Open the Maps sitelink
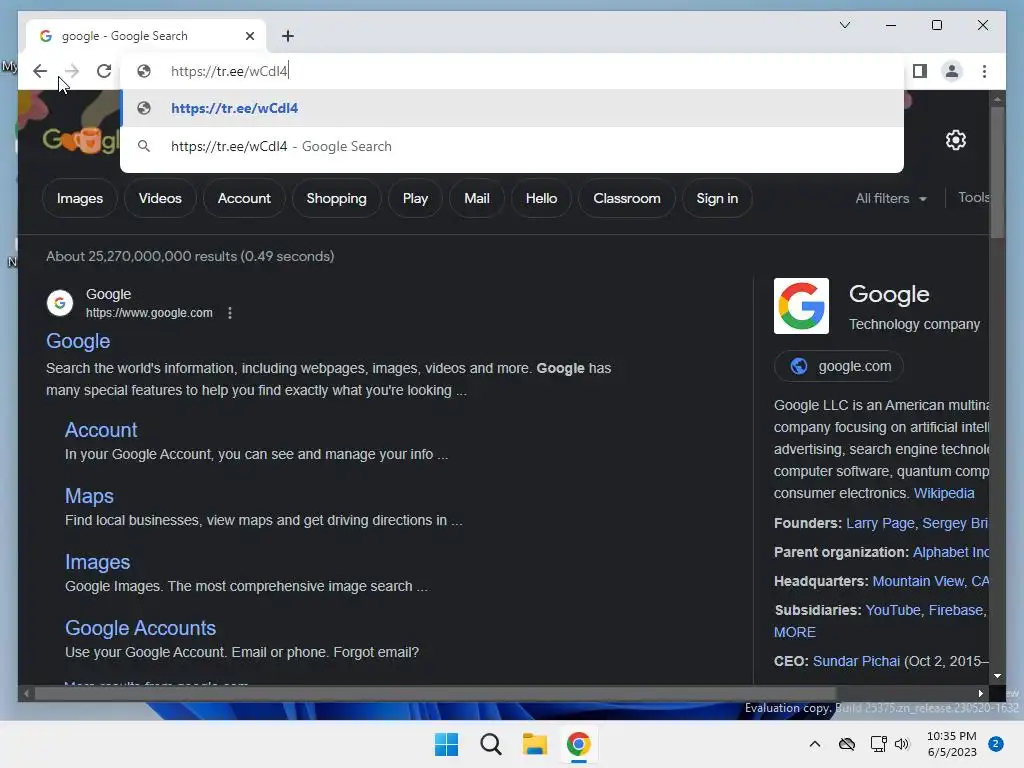This screenshot has width=1024, height=768. tap(89, 496)
